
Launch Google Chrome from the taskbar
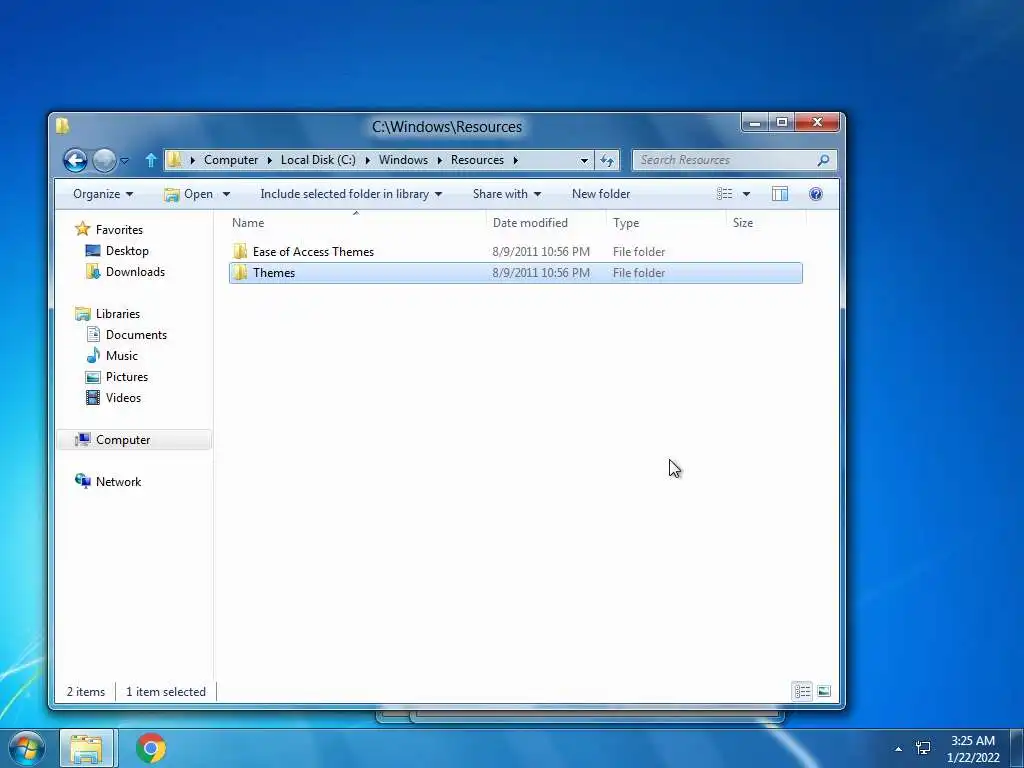click(x=151, y=748)
